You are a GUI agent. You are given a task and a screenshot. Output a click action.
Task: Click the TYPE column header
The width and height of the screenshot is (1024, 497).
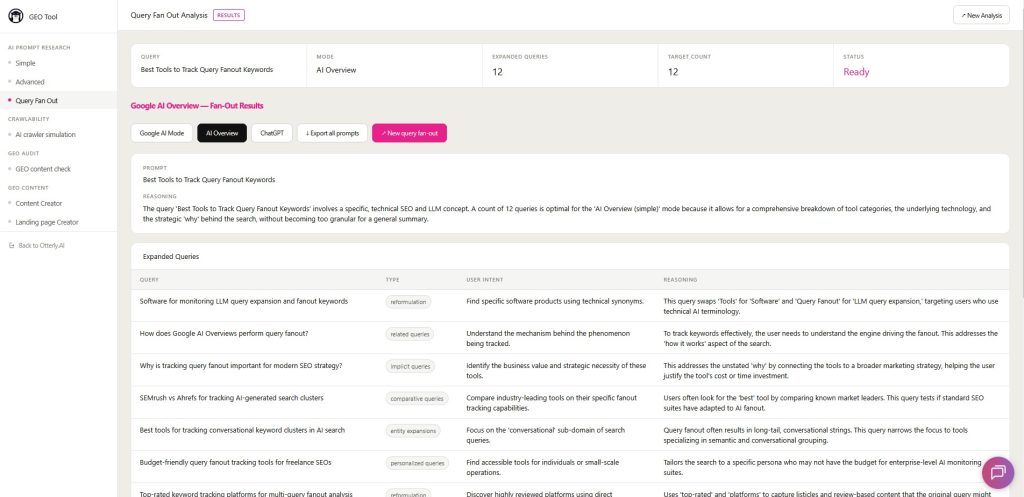[392, 280]
